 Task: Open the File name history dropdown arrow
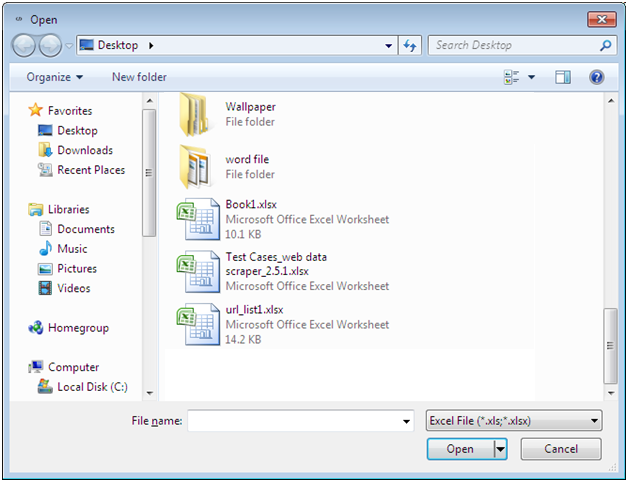coord(406,421)
